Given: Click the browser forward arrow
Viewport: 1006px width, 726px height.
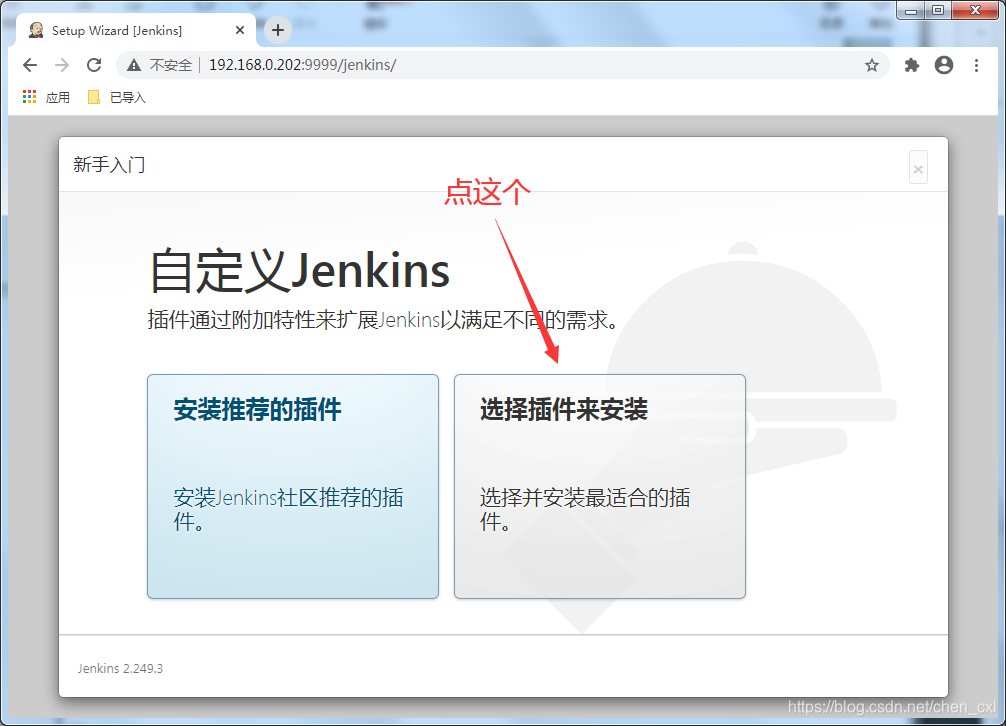Looking at the screenshot, I should (62, 65).
